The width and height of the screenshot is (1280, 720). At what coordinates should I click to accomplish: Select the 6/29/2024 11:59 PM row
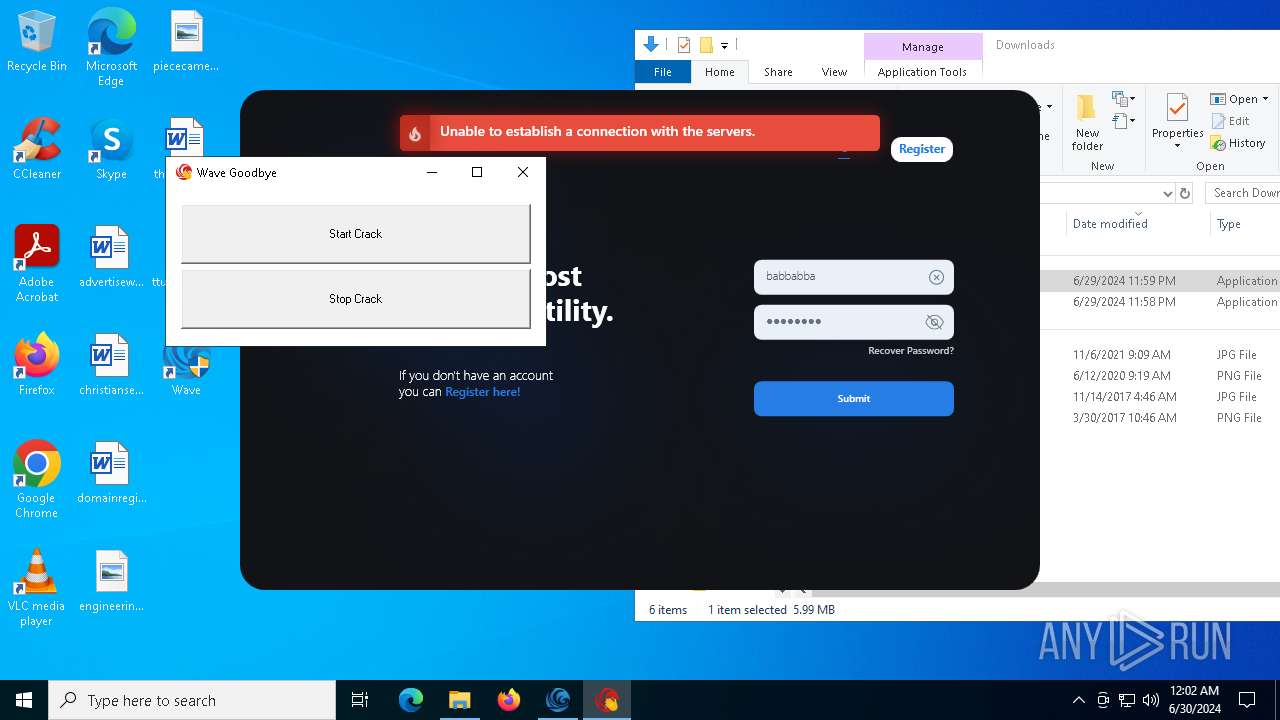(x=1160, y=281)
